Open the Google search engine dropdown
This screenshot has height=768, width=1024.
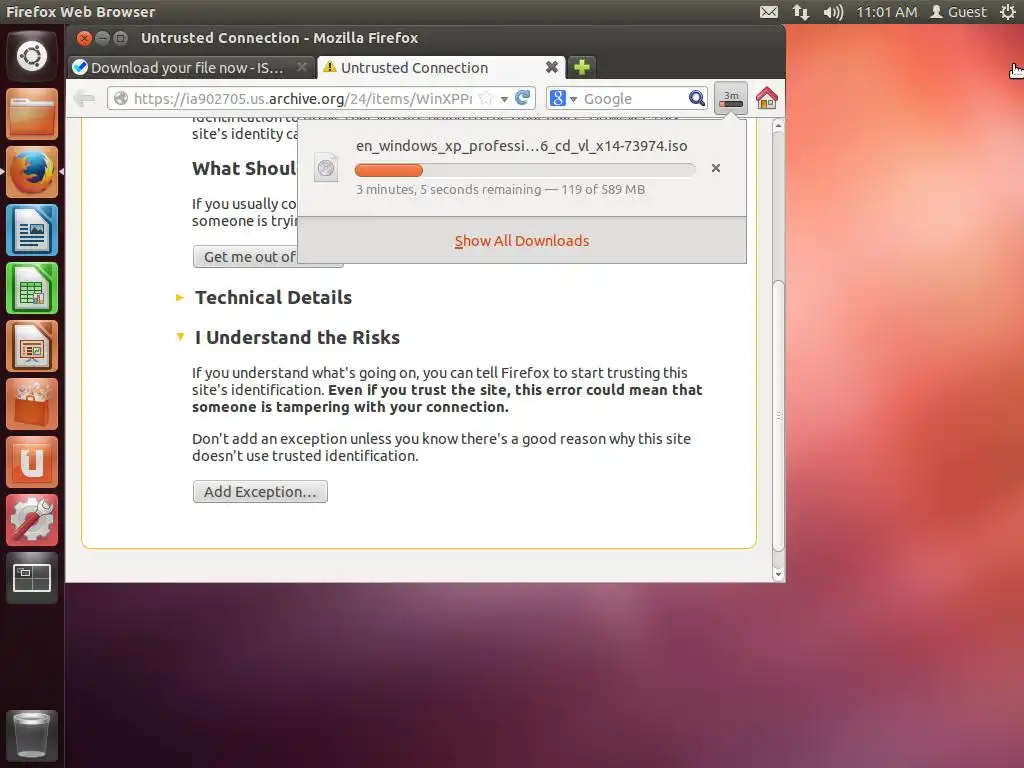click(564, 99)
